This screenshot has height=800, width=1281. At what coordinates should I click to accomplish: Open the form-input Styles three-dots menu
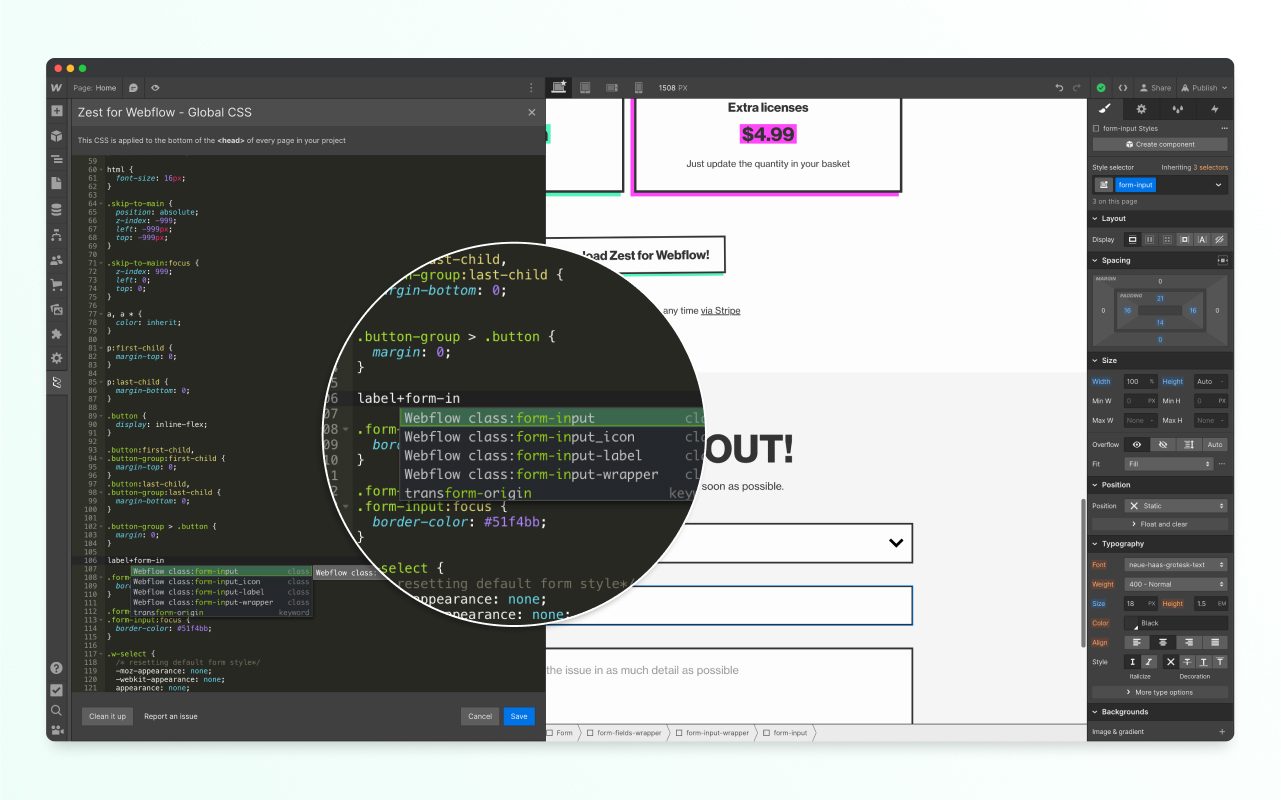point(1224,129)
